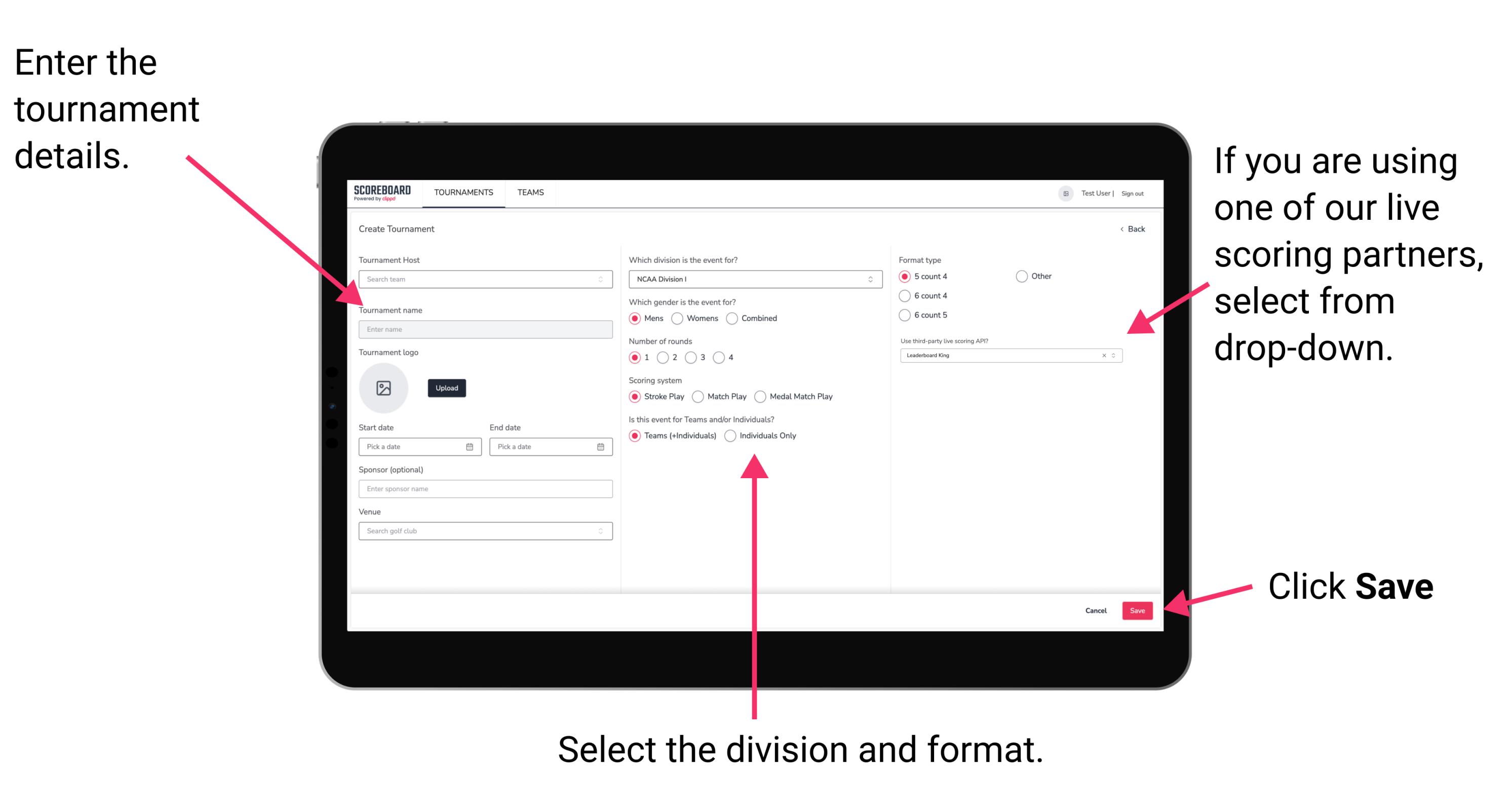The width and height of the screenshot is (1509, 812).
Task: Click the Venue search dropdown icon
Action: 601,531
